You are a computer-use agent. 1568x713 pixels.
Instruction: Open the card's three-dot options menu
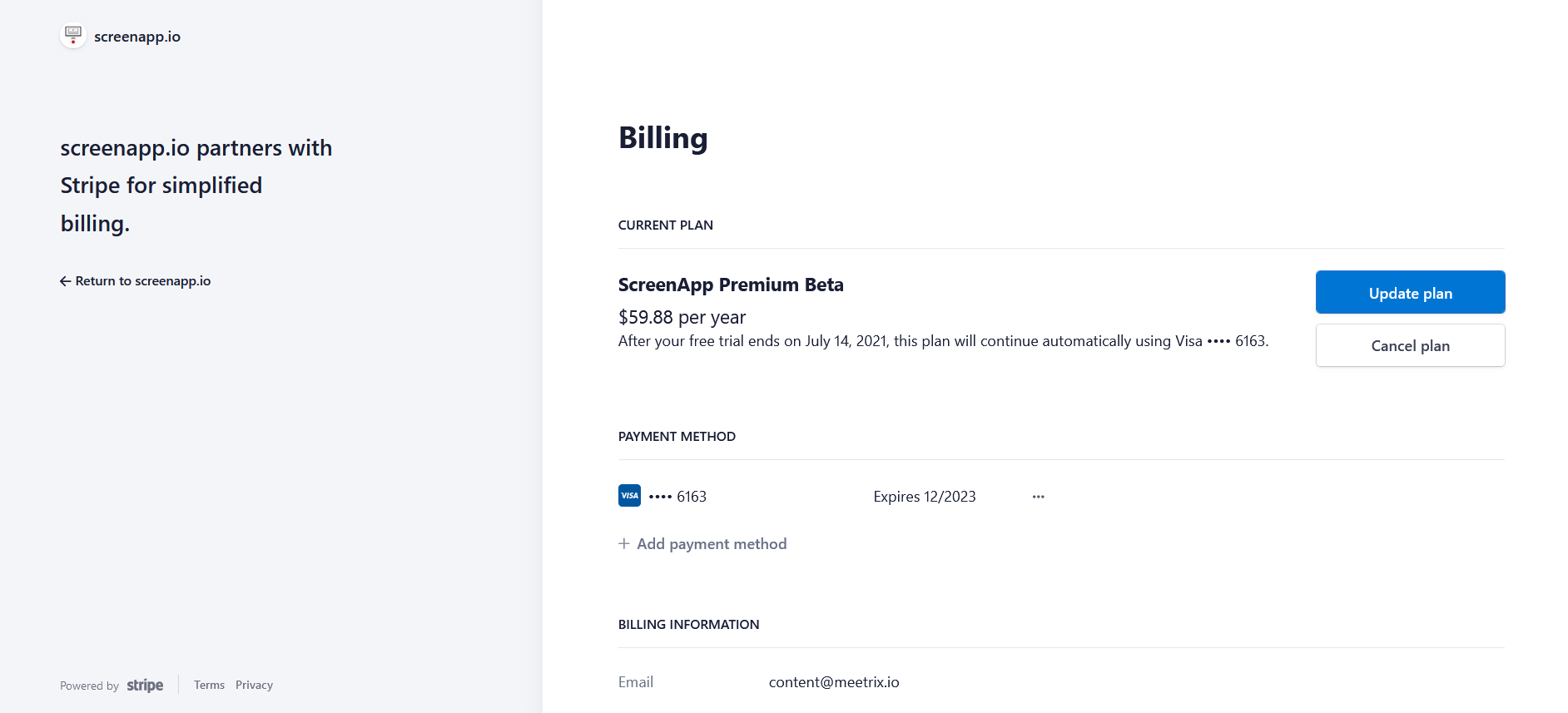[x=1038, y=497]
